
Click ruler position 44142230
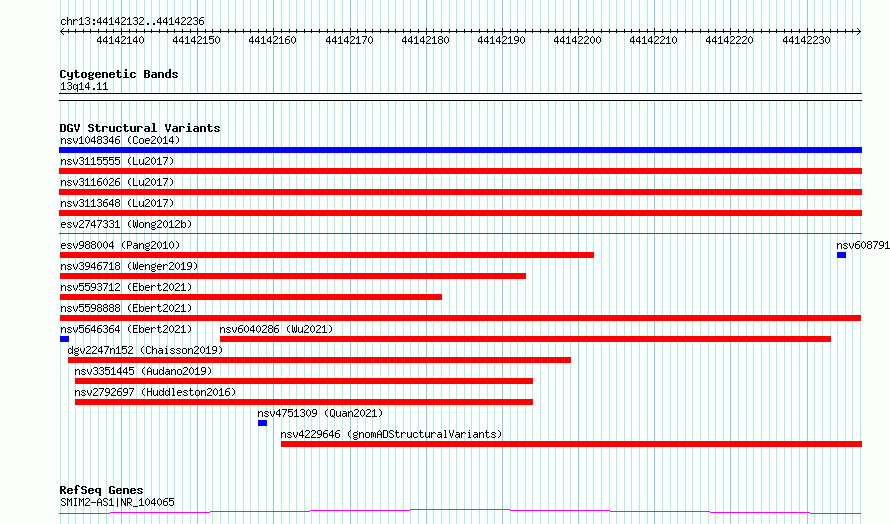806,40
